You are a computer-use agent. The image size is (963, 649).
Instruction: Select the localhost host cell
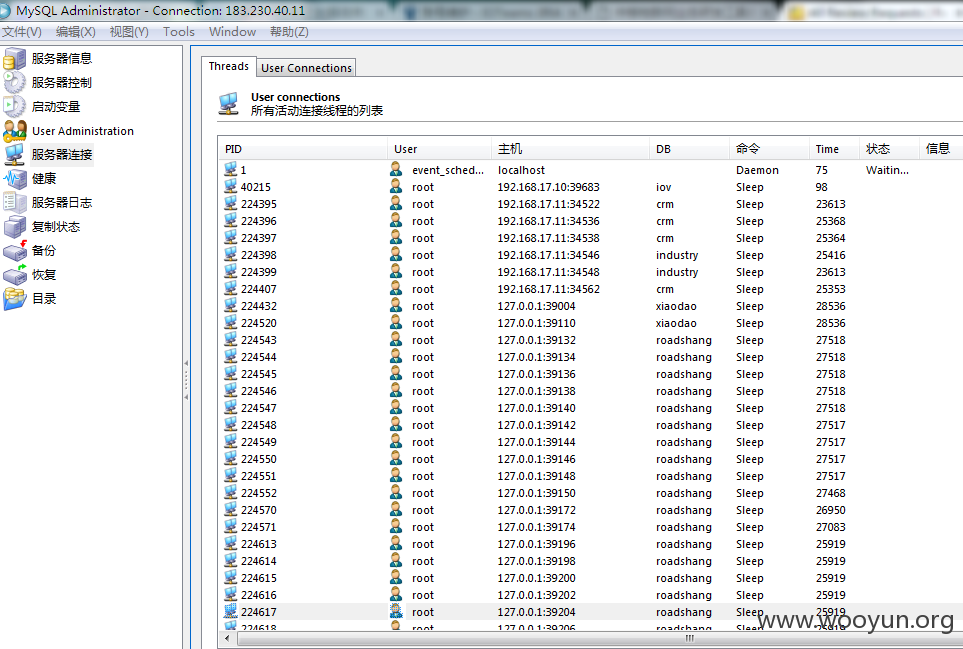[x=521, y=170]
